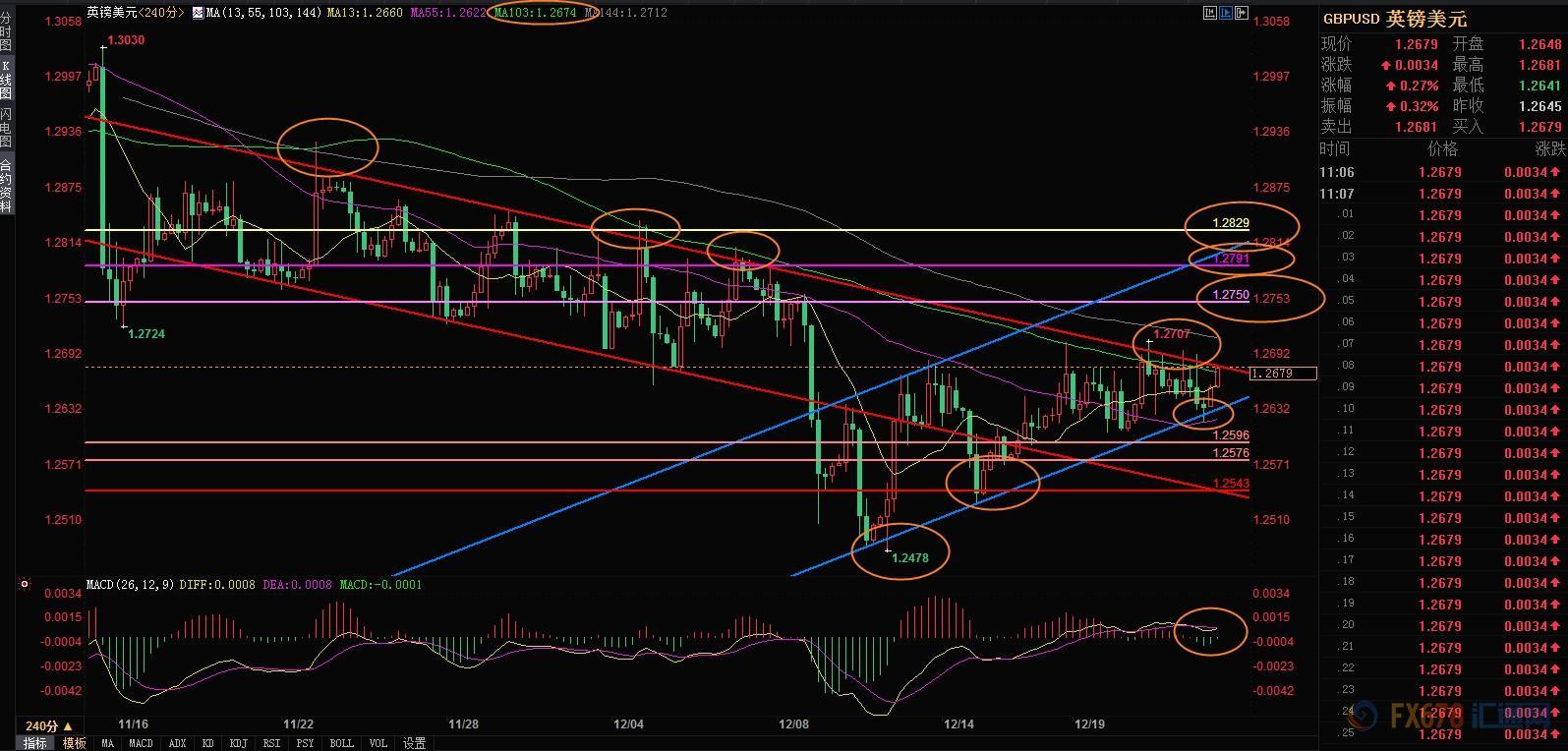Viewport: 1568px width, 751px height.
Task: Click the current price tag 1.2679 on axis
Action: click(1283, 374)
